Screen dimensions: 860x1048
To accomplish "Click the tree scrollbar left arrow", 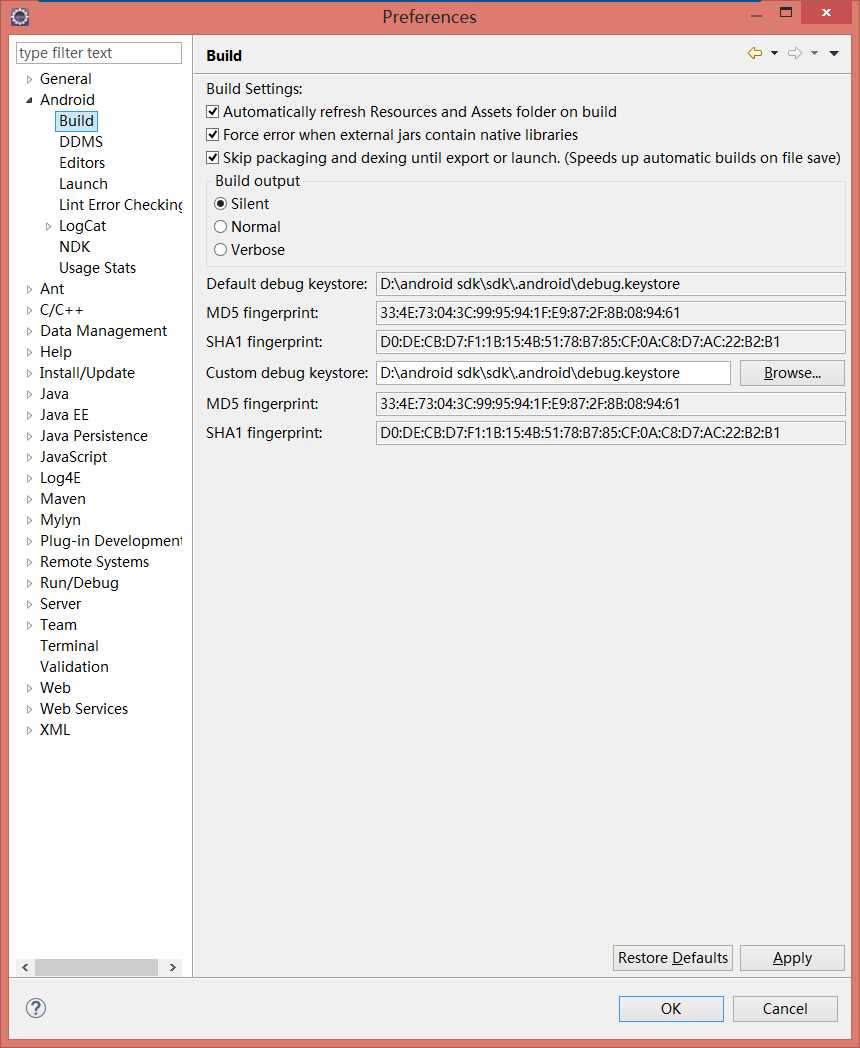I will tap(25, 967).
